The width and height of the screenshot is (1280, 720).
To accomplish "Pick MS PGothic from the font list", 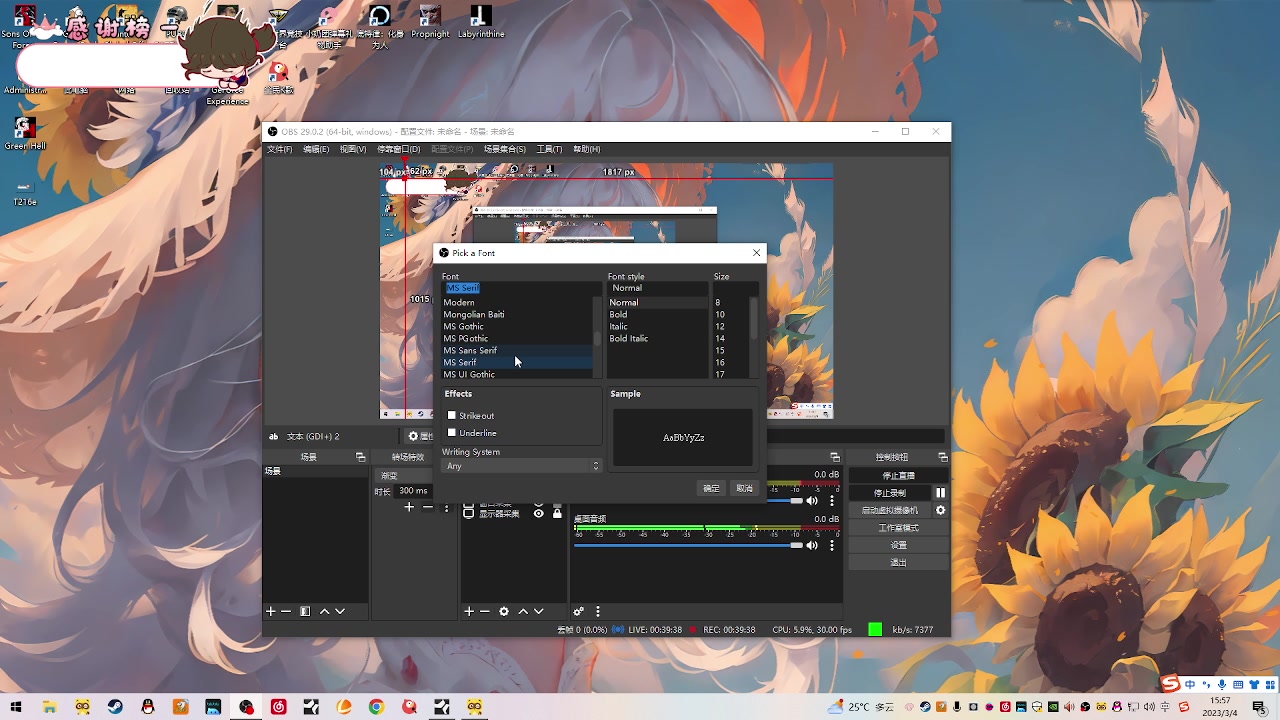I will pos(518,338).
